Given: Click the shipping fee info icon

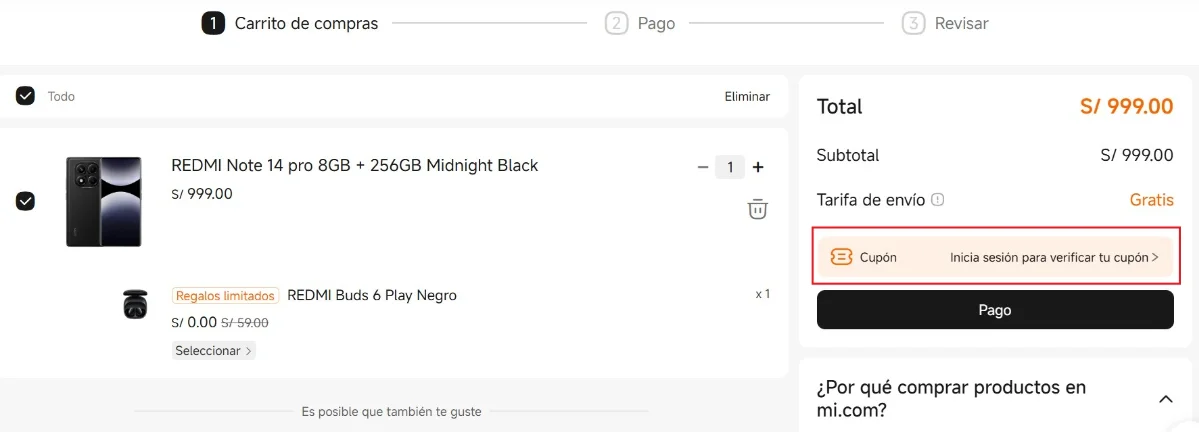Looking at the screenshot, I should (x=938, y=200).
